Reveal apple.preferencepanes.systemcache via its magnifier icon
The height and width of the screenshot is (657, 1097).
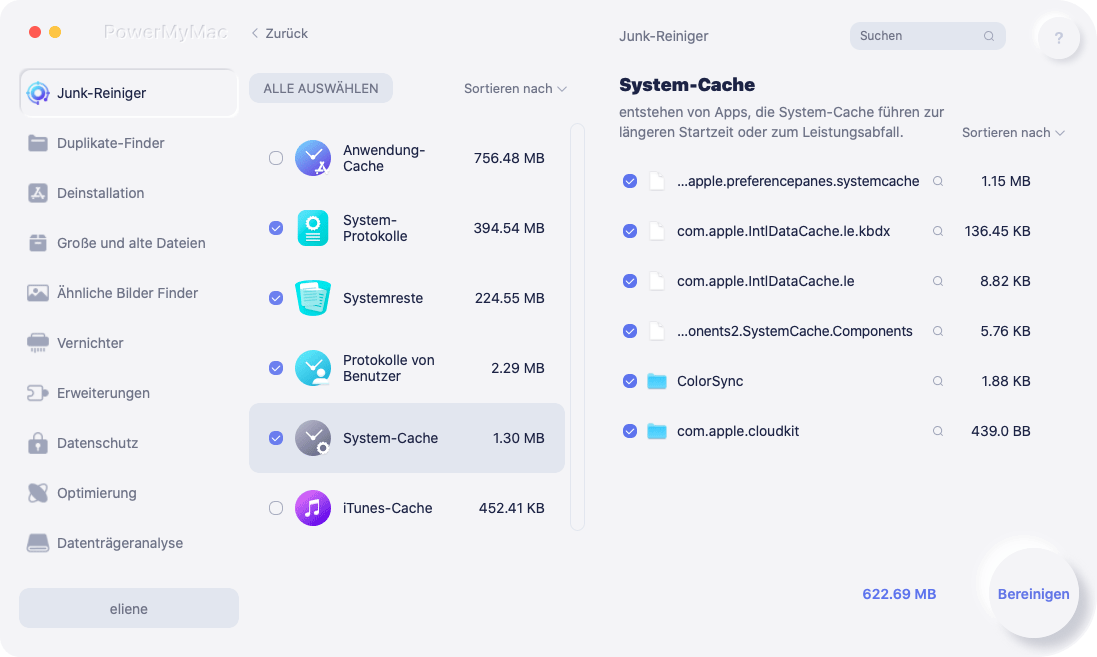point(937,181)
